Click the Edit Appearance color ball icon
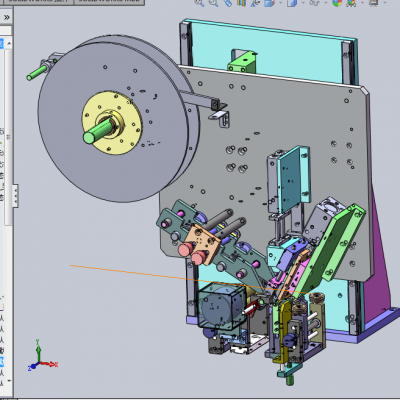This screenshot has height=400, width=400. [337, 3]
